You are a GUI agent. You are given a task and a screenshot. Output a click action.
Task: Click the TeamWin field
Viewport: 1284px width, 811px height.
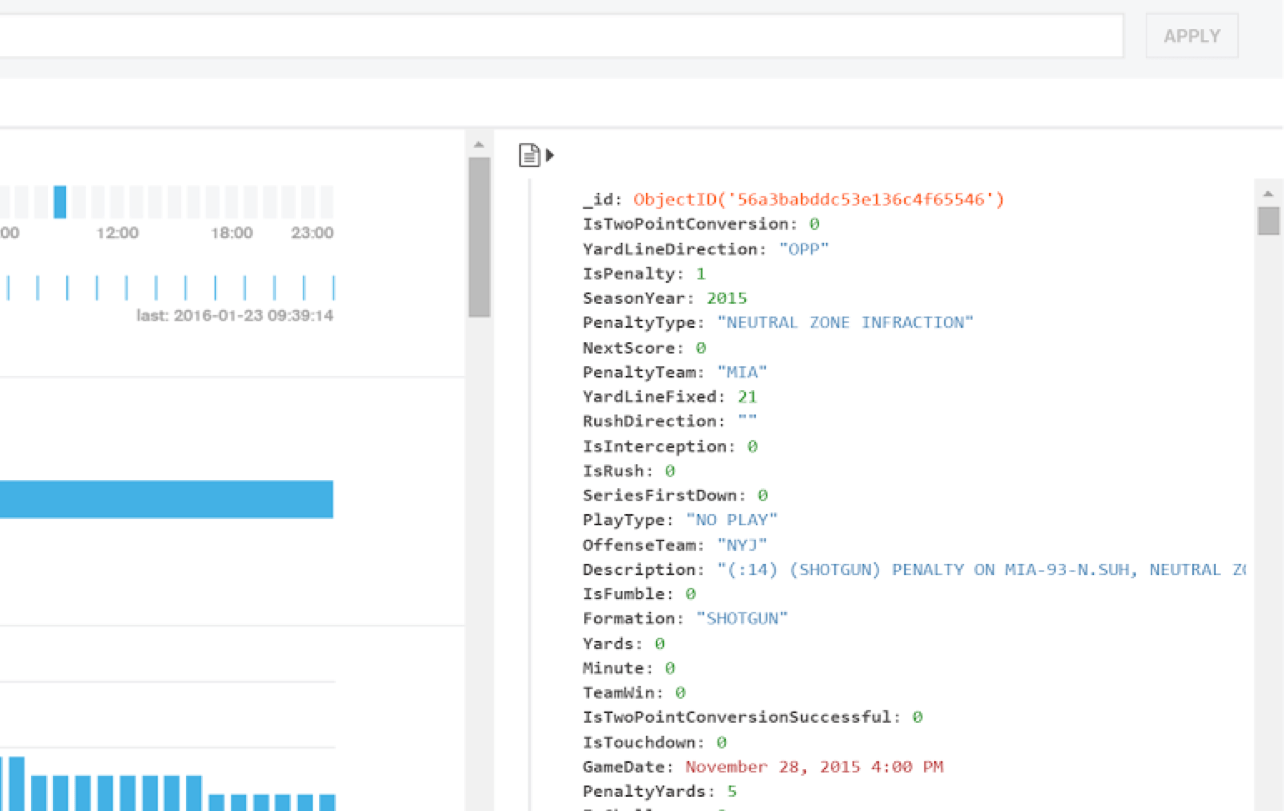click(x=634, y=692)
